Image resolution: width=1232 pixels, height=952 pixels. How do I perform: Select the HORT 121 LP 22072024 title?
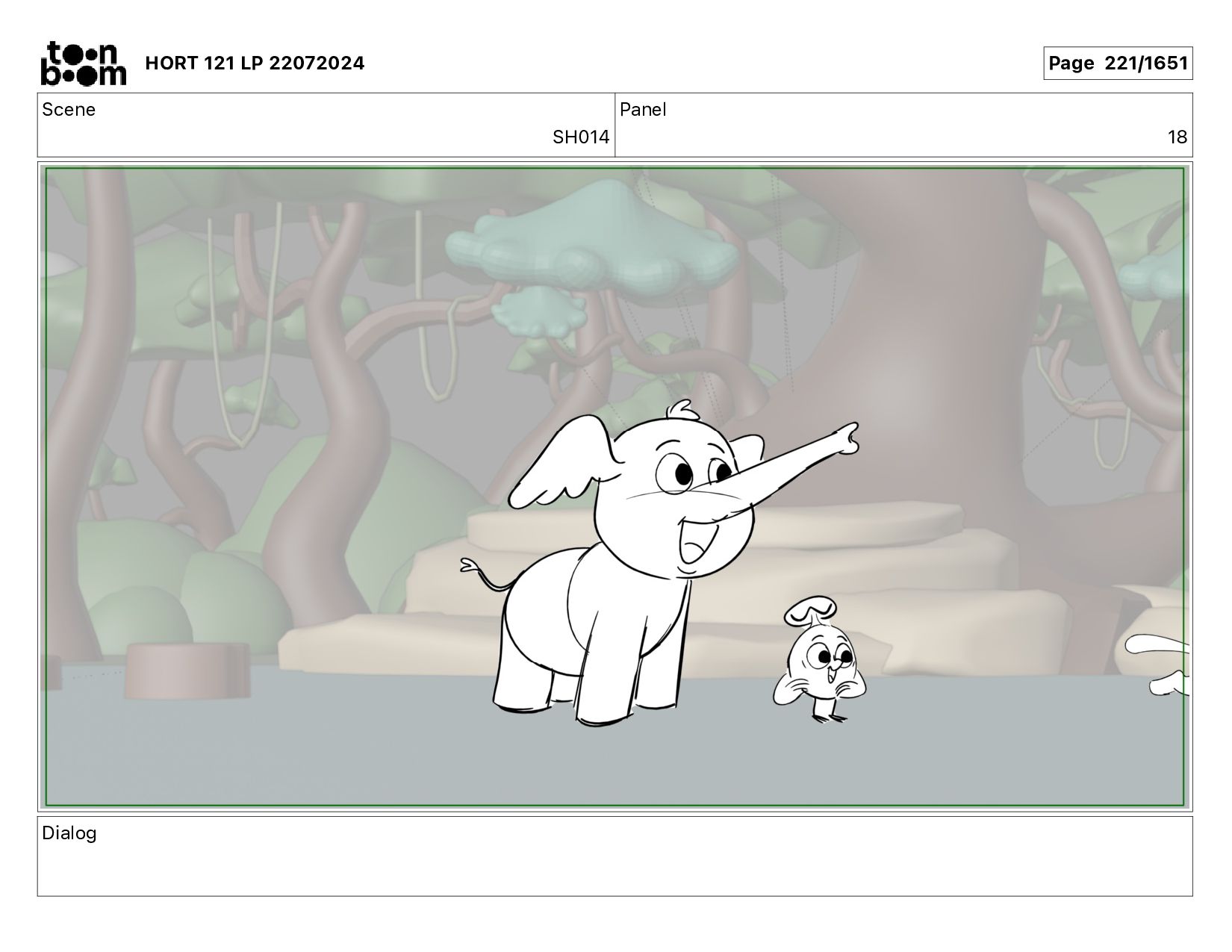[255, 63]
